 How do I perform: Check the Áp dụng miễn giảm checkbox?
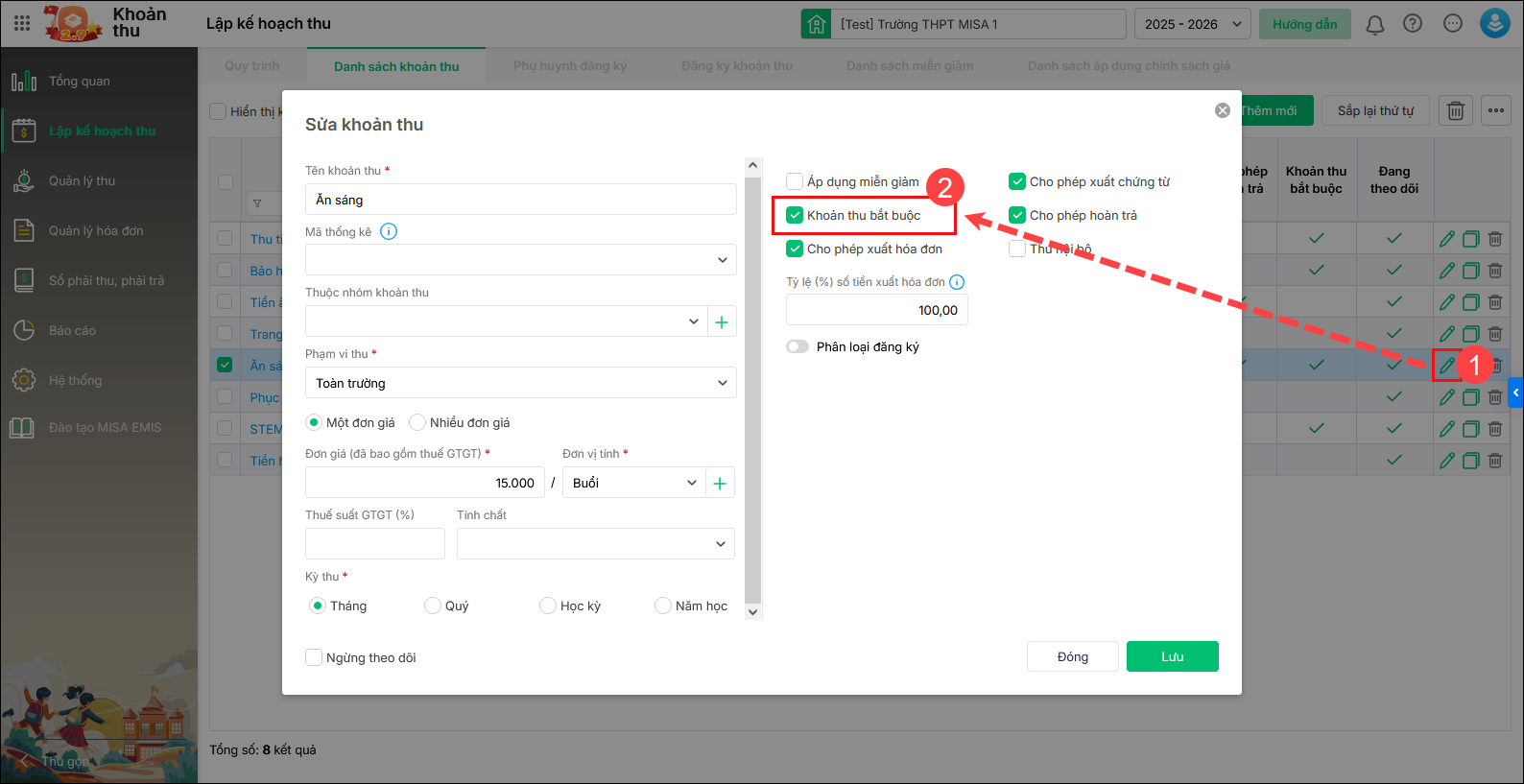(795, 181)
